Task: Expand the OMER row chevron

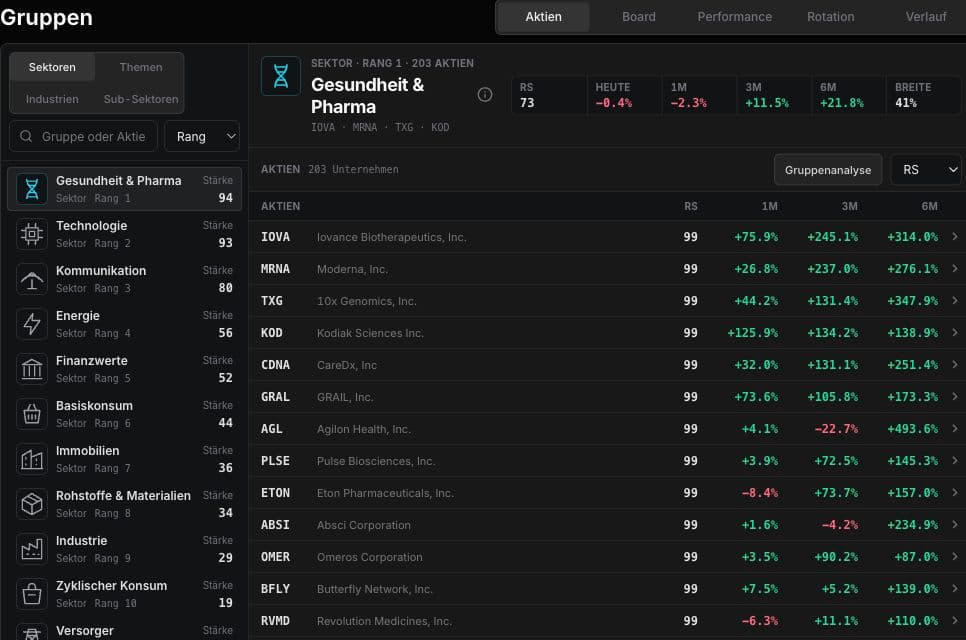Action: [954, 557]
